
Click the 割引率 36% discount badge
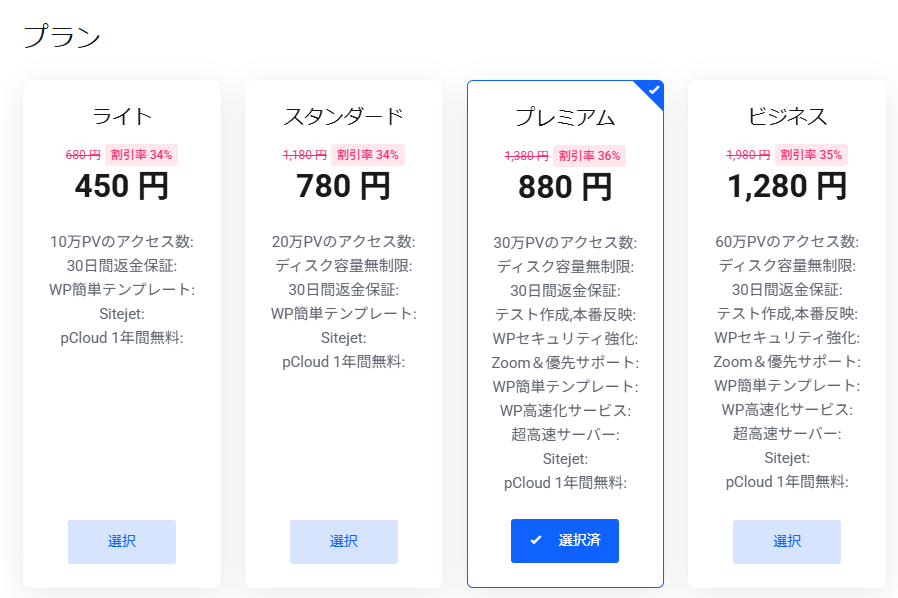click(590, 155)
